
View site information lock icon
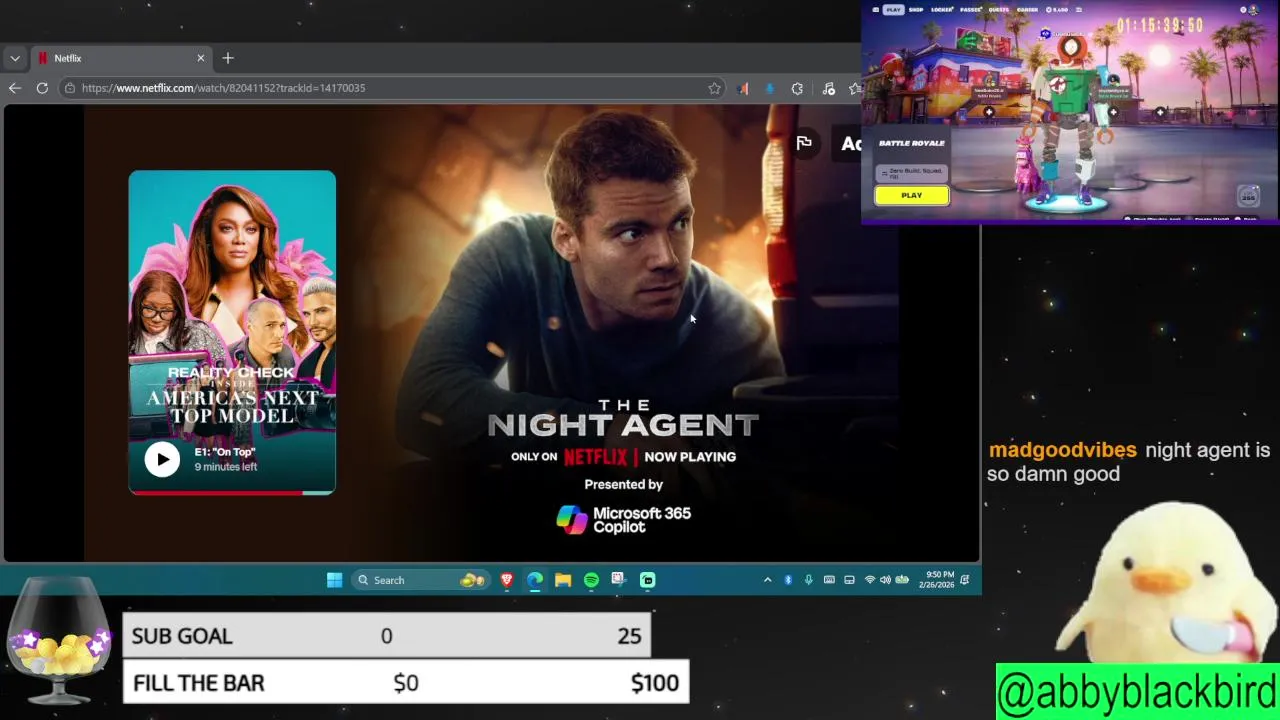tap(69, 88)
